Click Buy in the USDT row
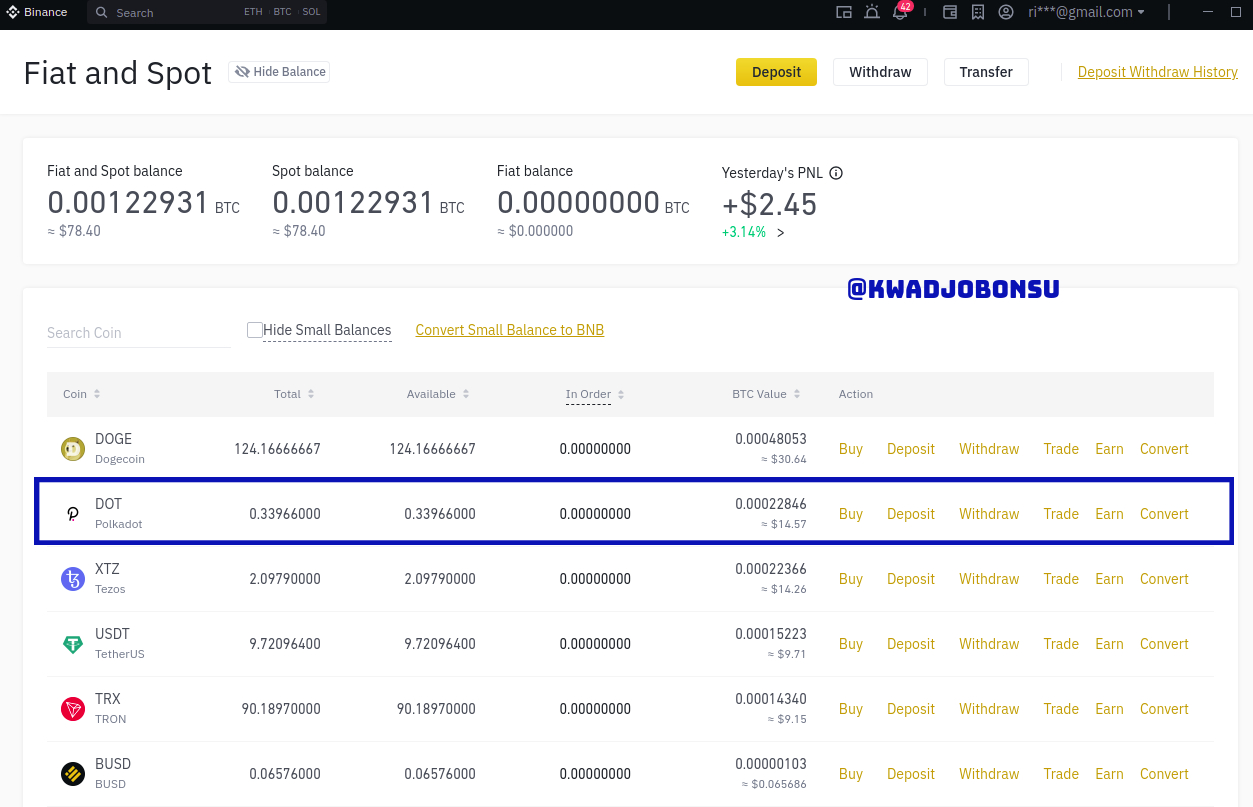Viewport: 1253px width, 807px height. (x=851, y=644)
